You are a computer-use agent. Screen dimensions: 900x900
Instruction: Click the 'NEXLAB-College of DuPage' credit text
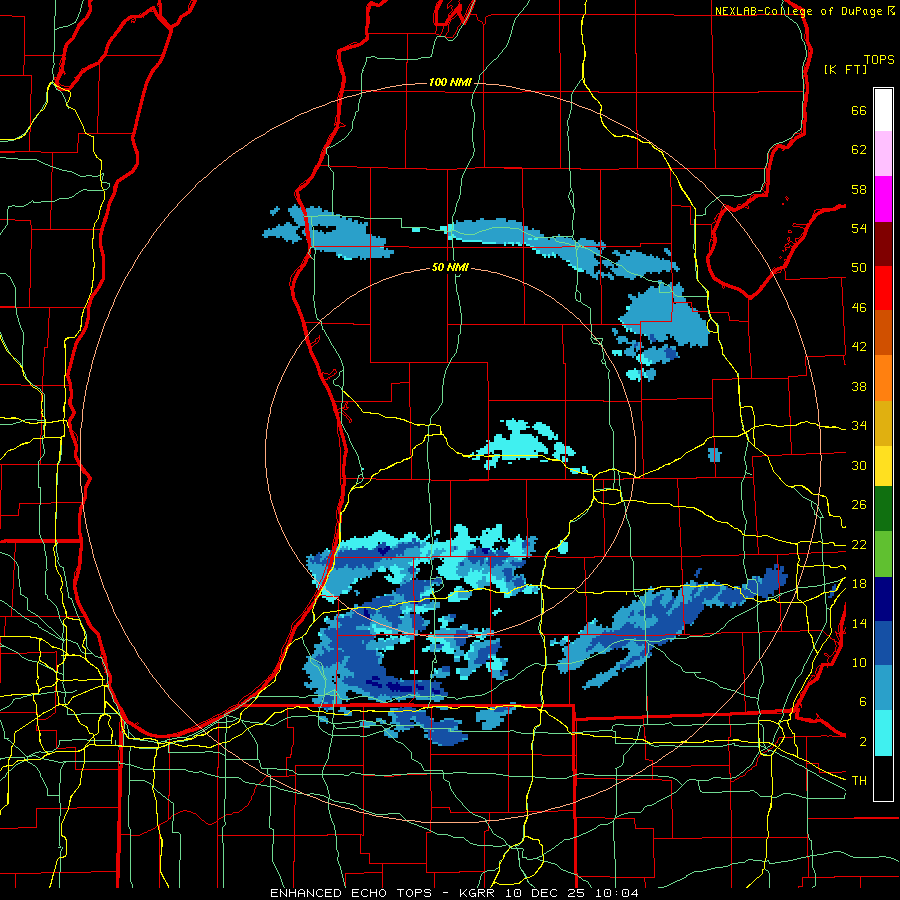798,11
